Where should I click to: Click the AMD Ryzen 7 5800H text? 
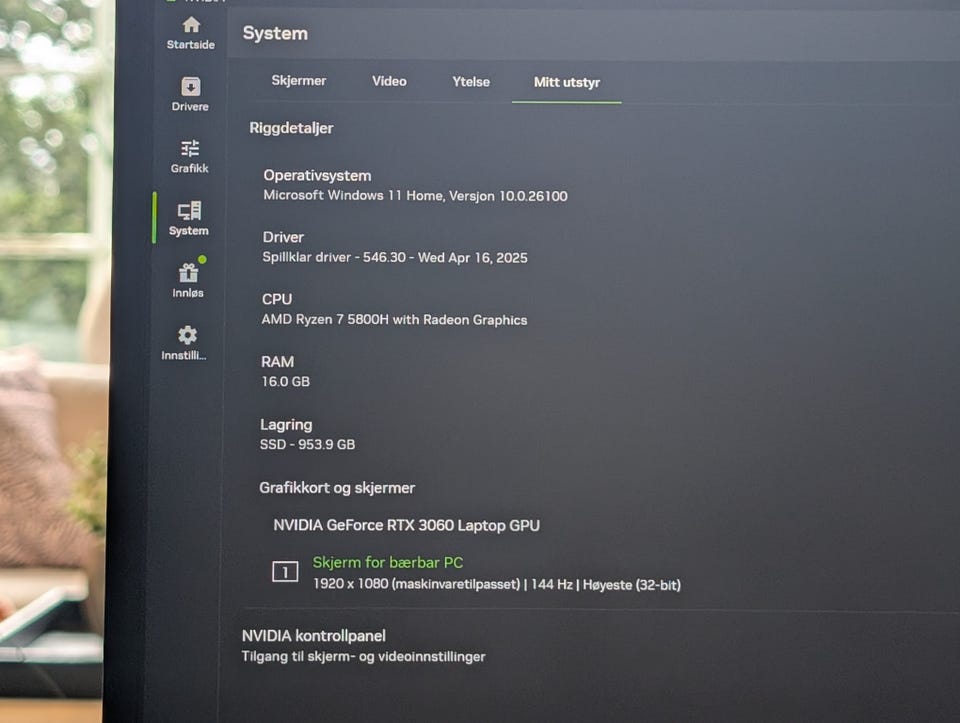(394, 320)
